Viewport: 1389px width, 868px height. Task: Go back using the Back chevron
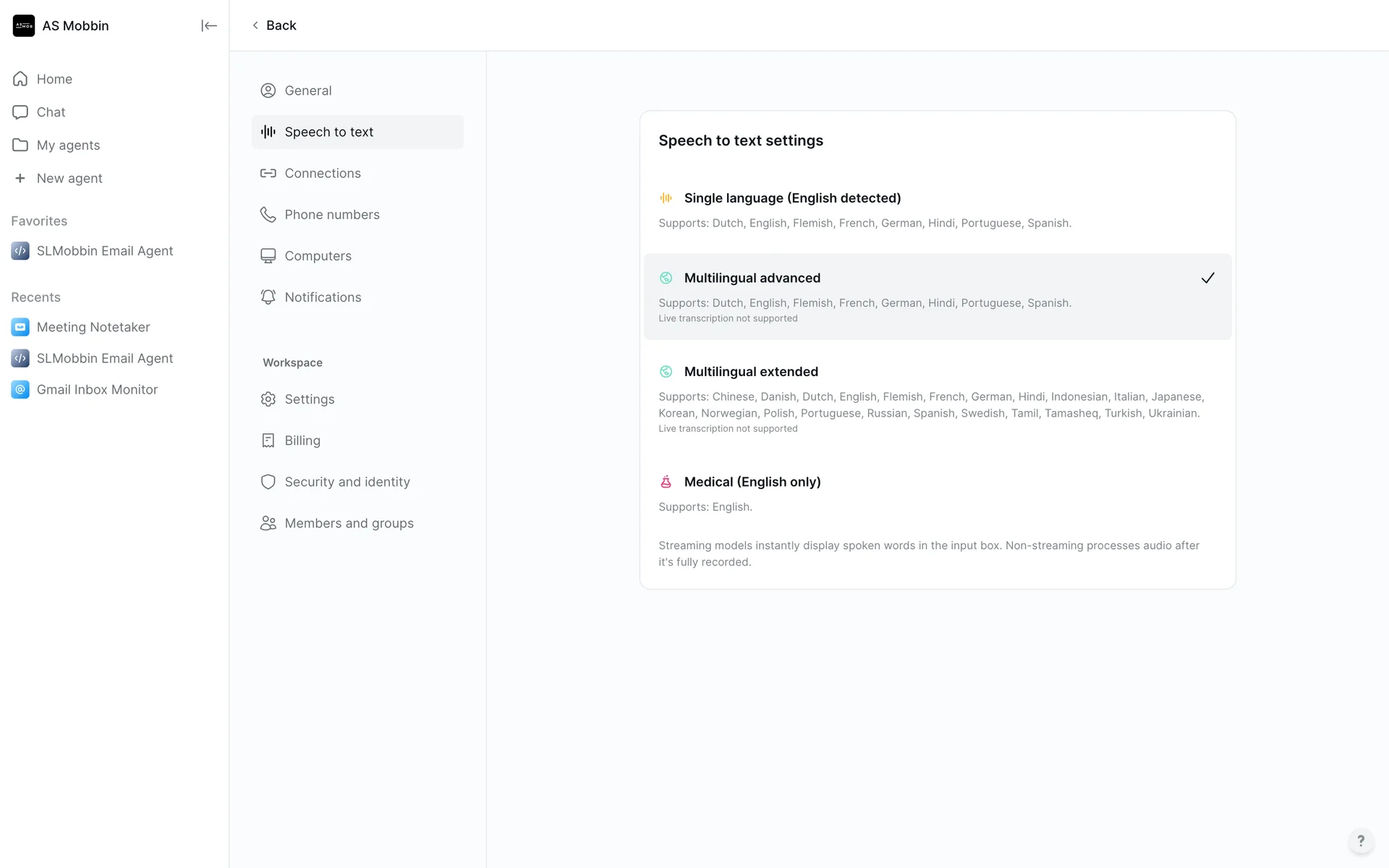pyautogui.click(x=255, y=25)
